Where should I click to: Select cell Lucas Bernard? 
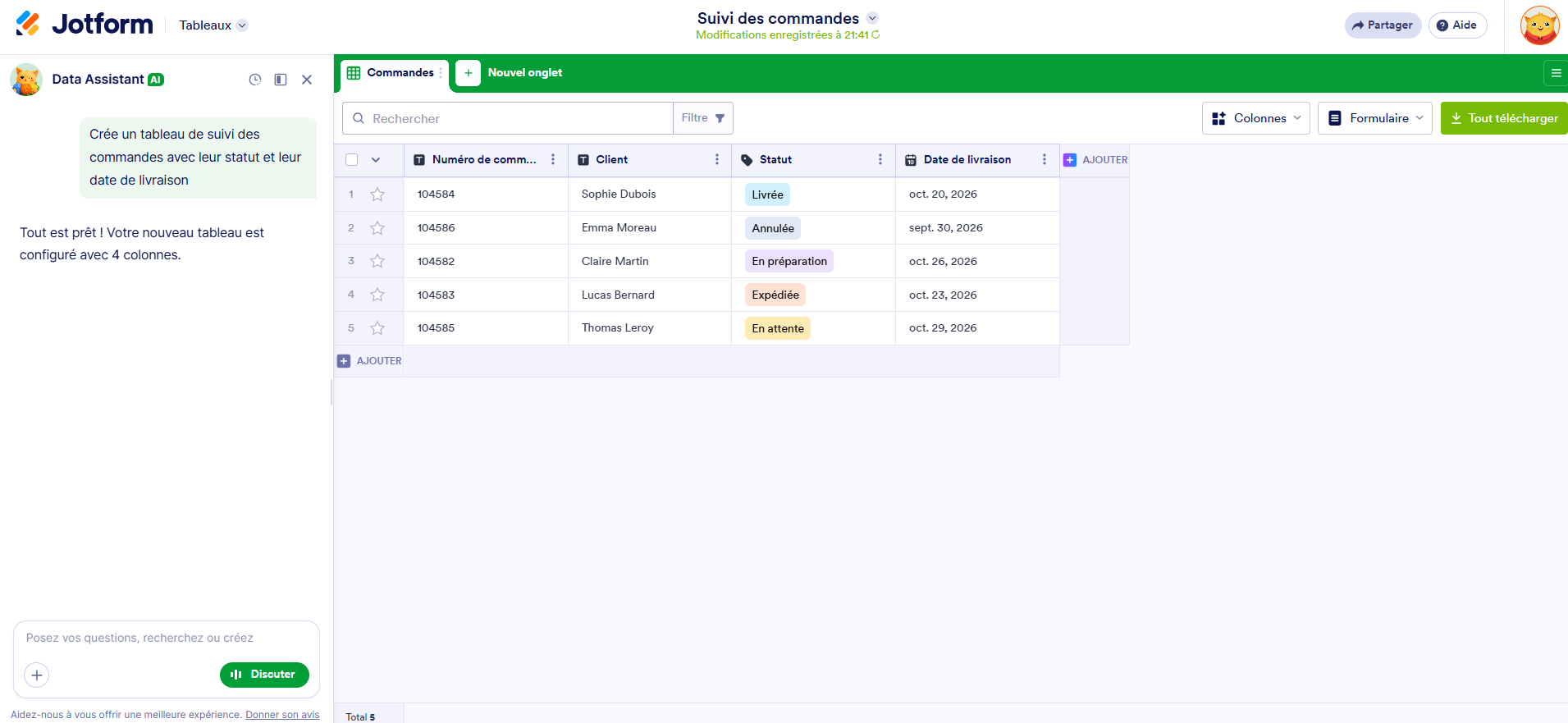pyautogui.click(x=650, y=295)
